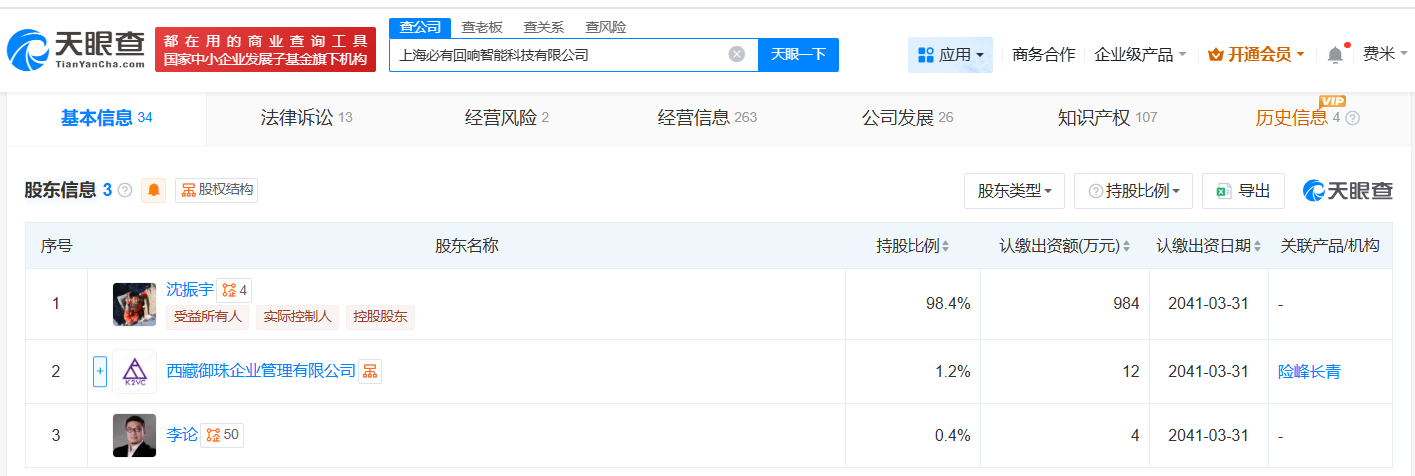Click the orange shareholder alert bell
Image resolution: width=1415 pixels, height=476 pixels.
(x=154, y=190)
